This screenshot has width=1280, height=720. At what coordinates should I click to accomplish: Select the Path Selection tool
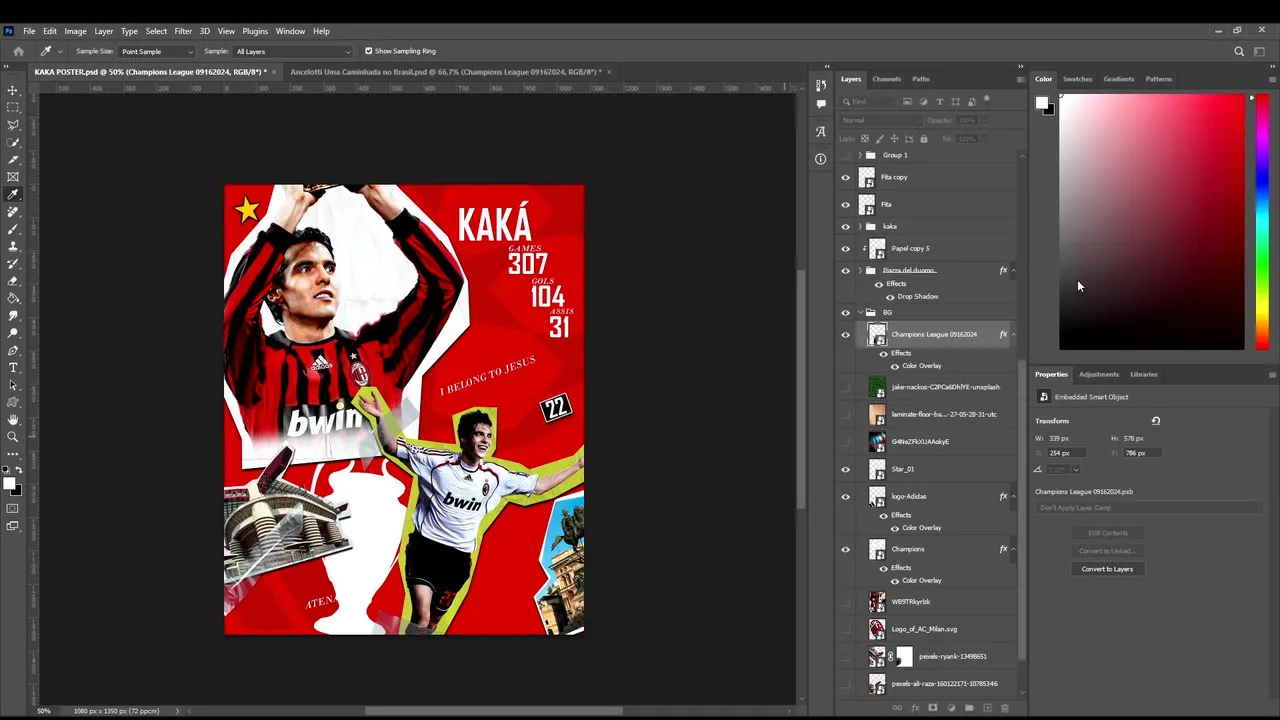pyautogui.click(x=13, y=385)
